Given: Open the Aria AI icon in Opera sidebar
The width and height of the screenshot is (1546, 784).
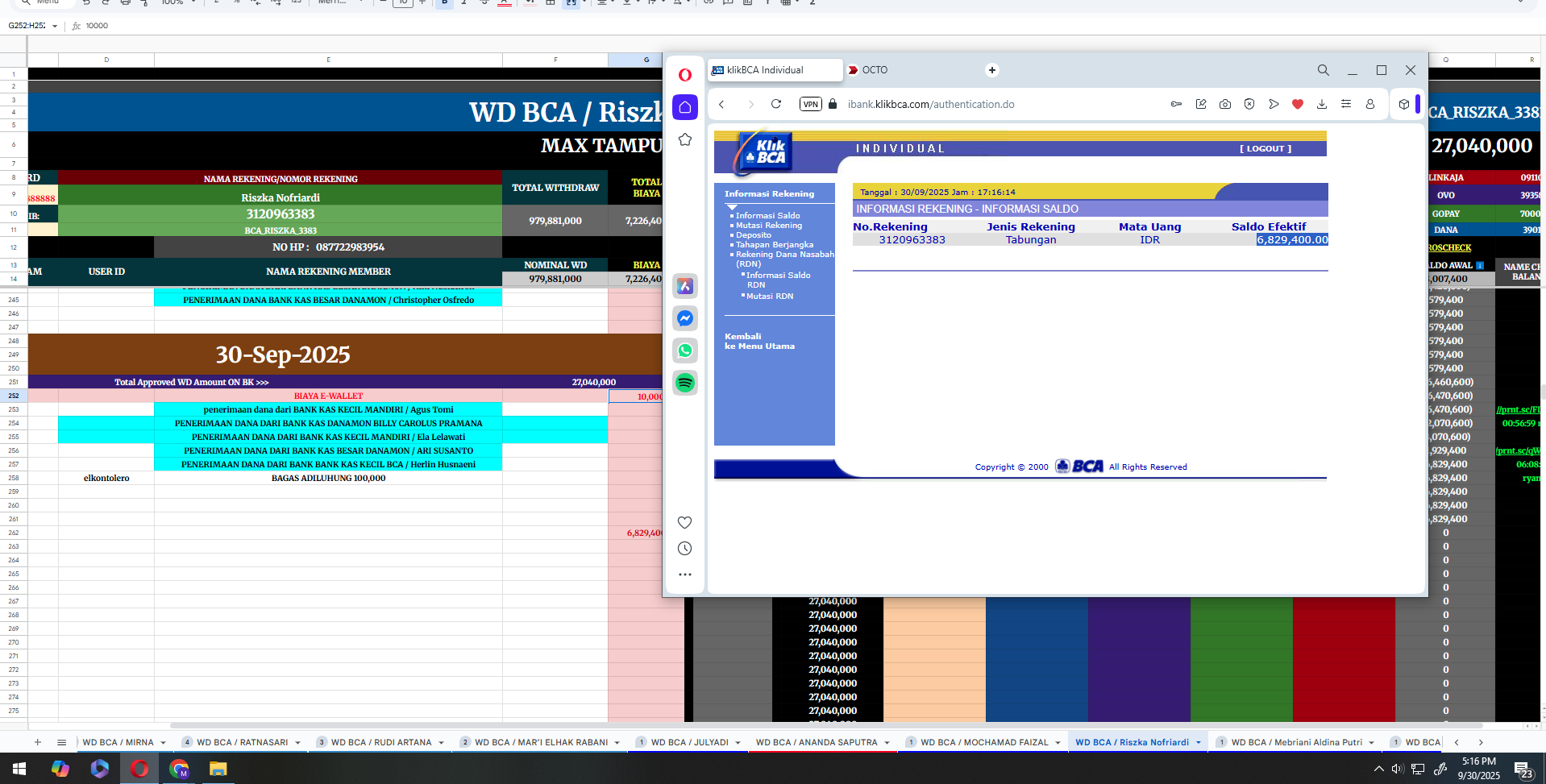Looking at the screenshot, I should [x=685, y=286].
